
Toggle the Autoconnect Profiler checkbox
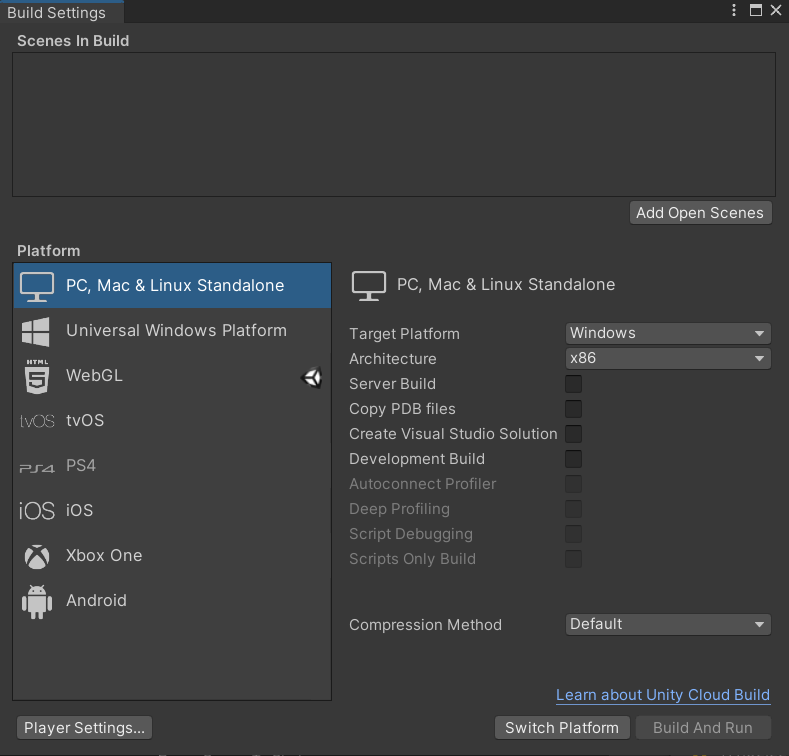(x=574, y=484)
